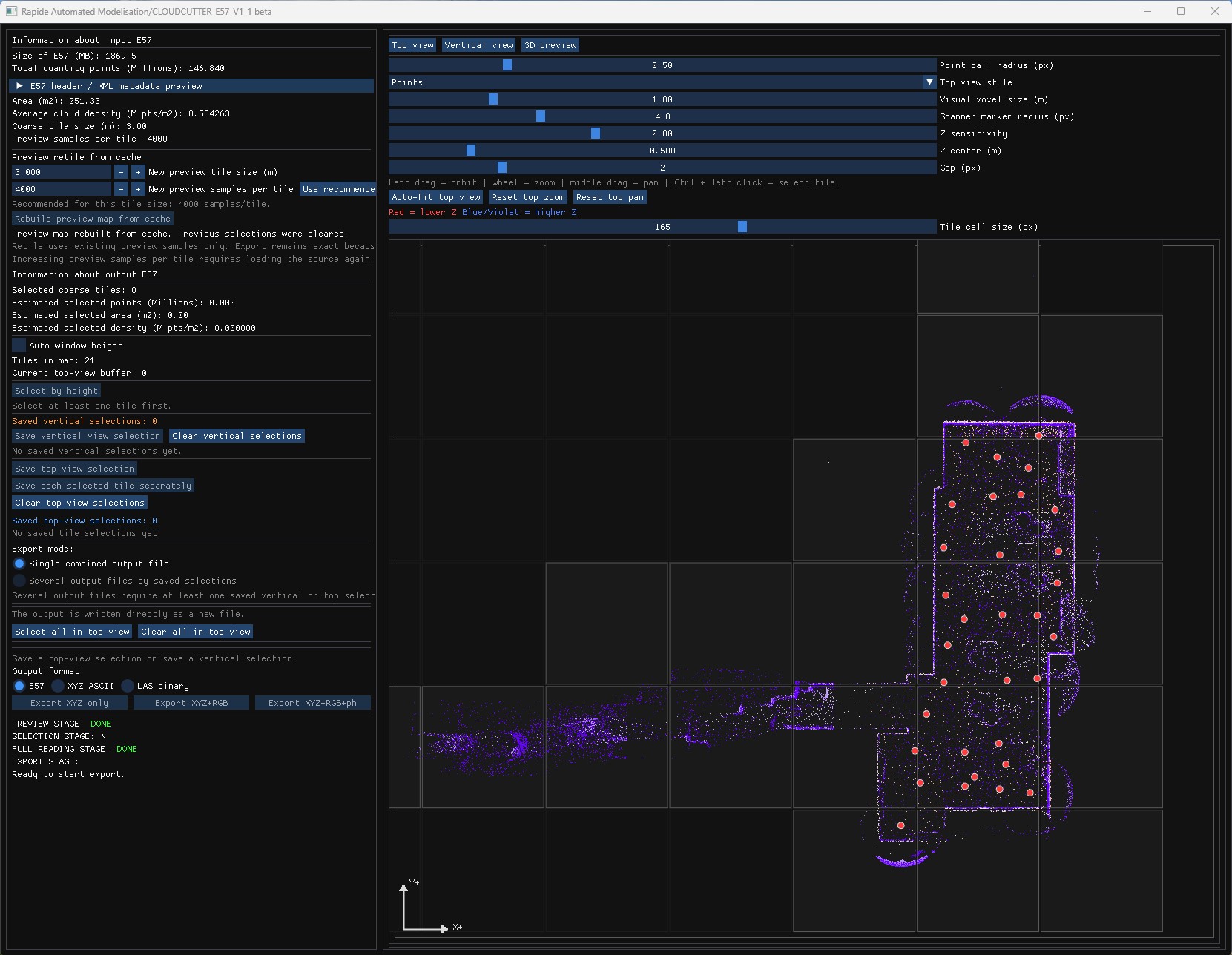This screenshot has height=955, width=1232.
Task: Click Select by height button
Action: tap(56, 391)
